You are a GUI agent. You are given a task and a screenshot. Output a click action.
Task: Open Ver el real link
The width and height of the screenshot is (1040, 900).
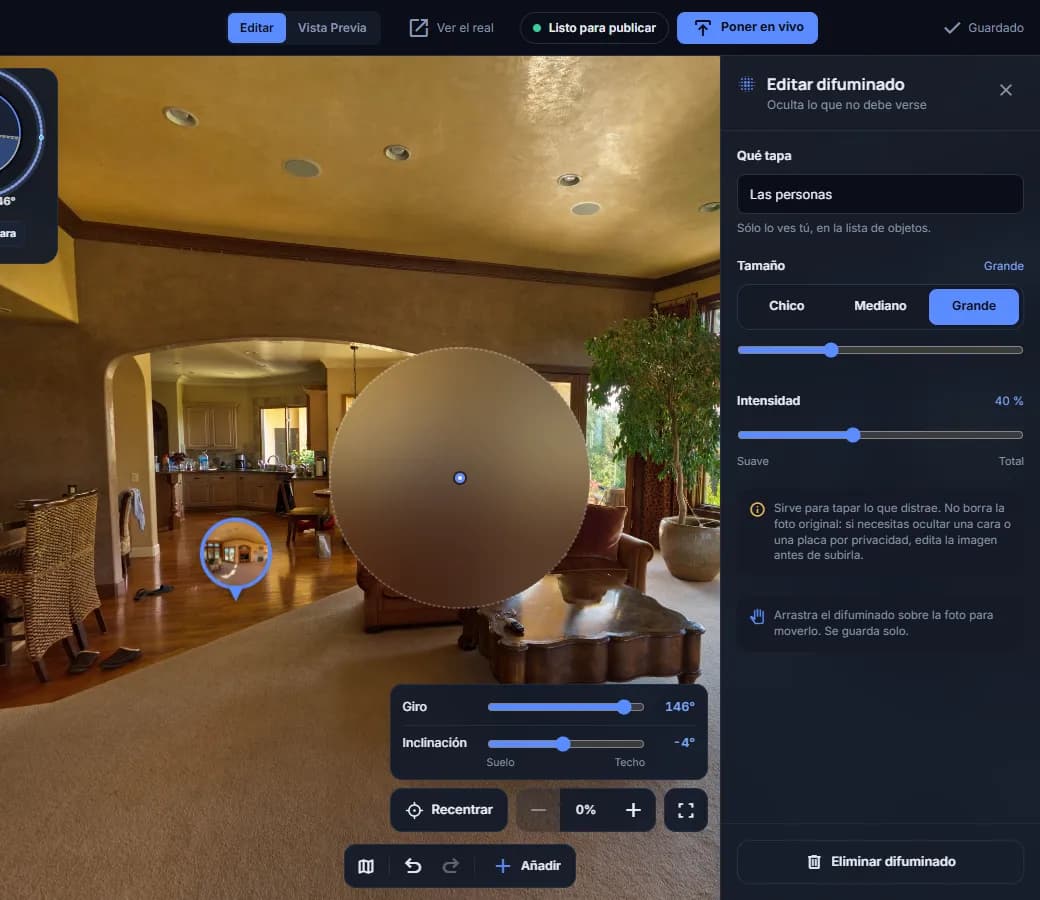click(452, 28)
